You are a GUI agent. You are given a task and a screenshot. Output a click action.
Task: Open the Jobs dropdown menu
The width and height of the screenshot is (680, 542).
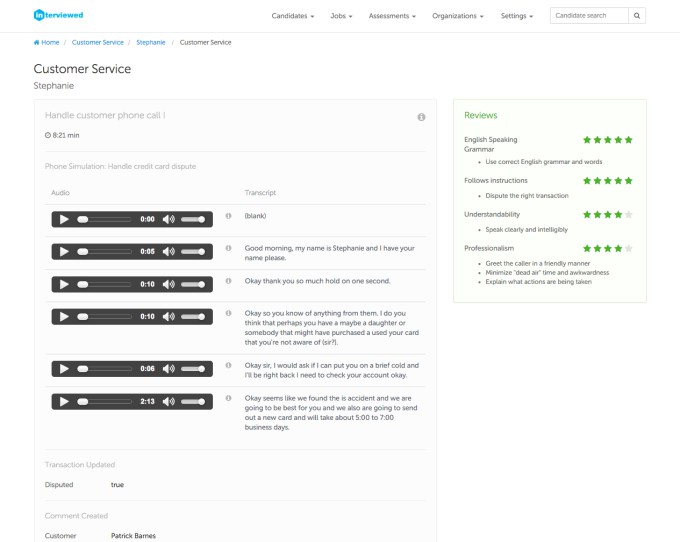(341, 16)
